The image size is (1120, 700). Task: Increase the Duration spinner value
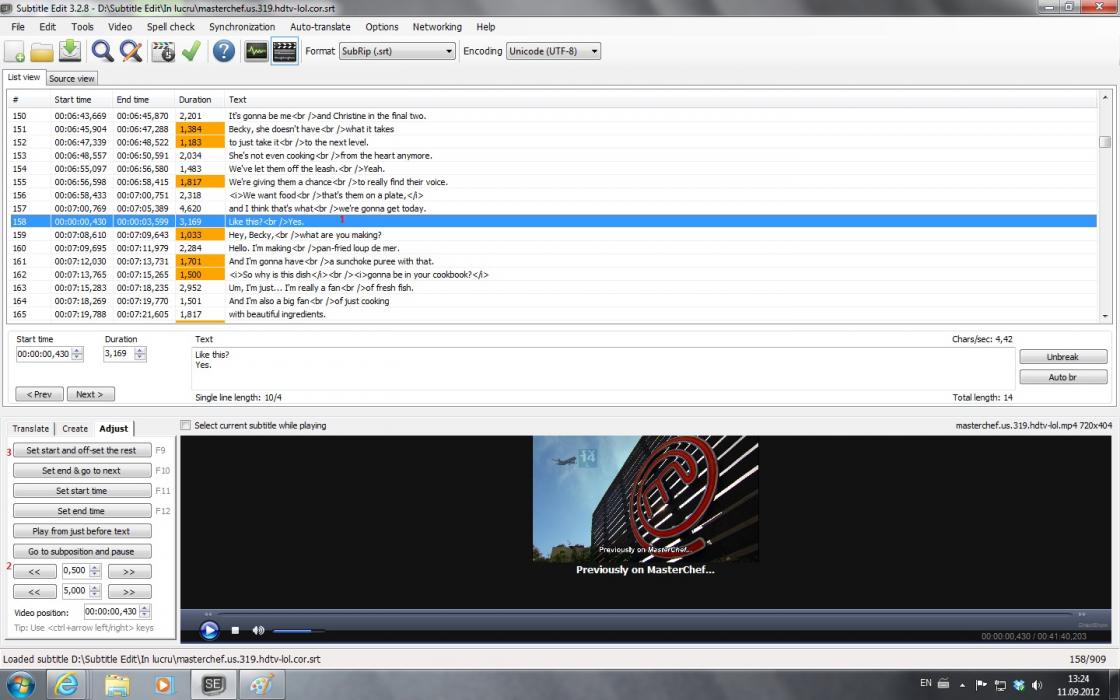140,350
